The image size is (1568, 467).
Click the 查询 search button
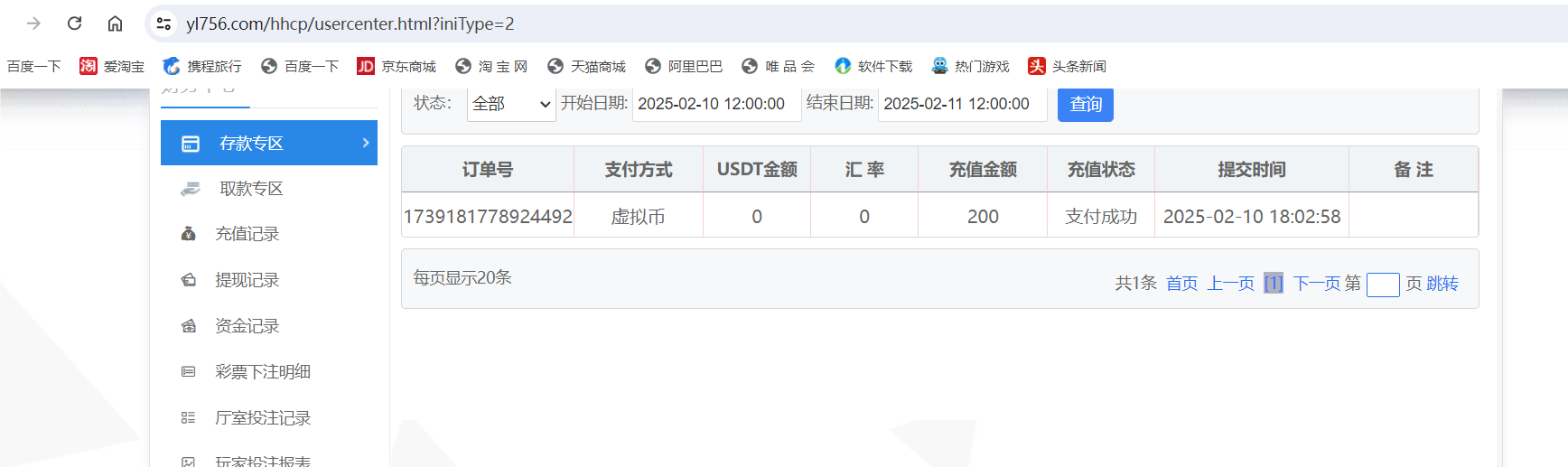[1086, 104]
